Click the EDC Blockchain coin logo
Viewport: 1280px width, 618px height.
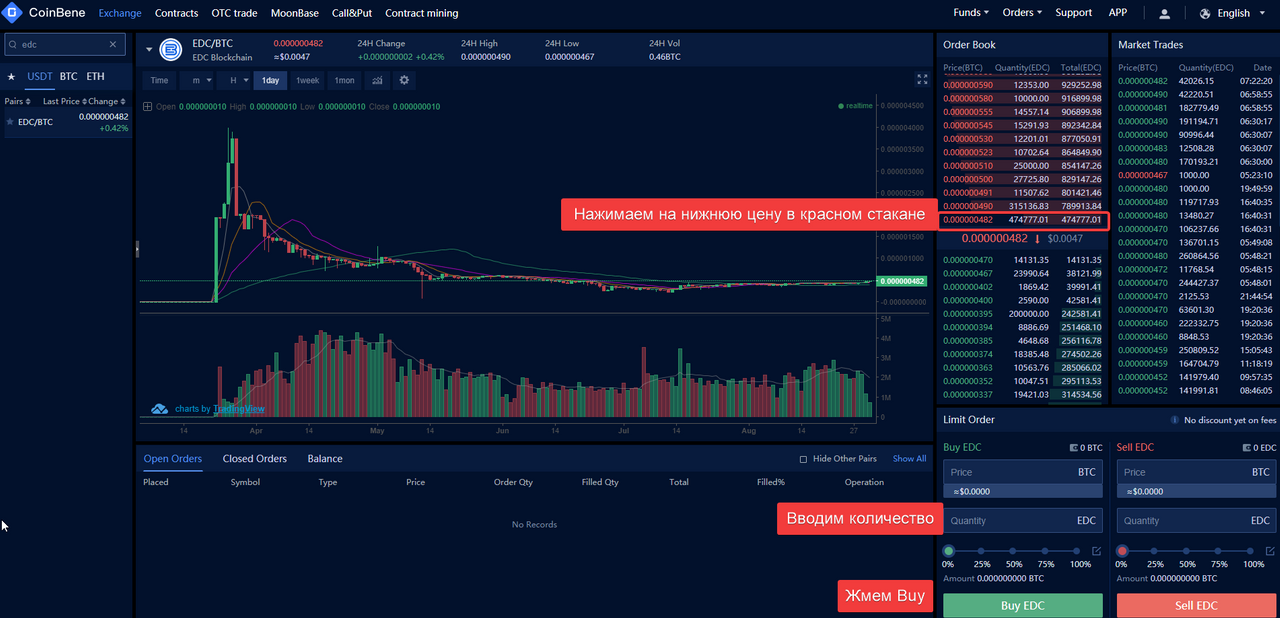click(x=171, y=50)
